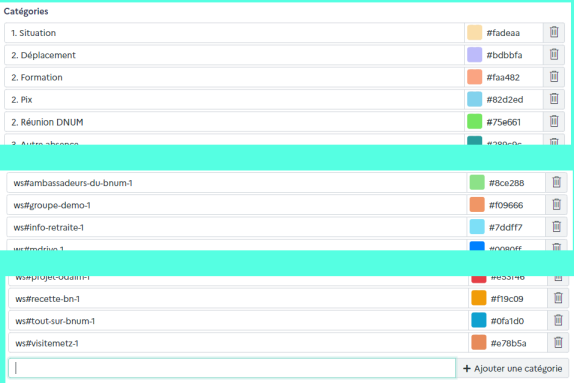Open swatch for ws#visitemetz-1
This screenshot has height=383, width=574.
[x=479, y=343]
